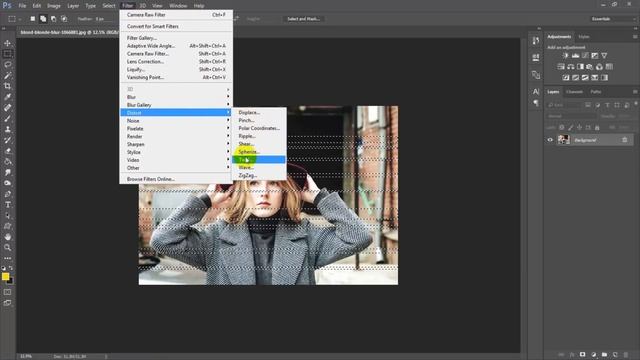Toggle lock transparent pixels in Layers
The width and height of the screenshot is (640, 360).
pos(562,128)
